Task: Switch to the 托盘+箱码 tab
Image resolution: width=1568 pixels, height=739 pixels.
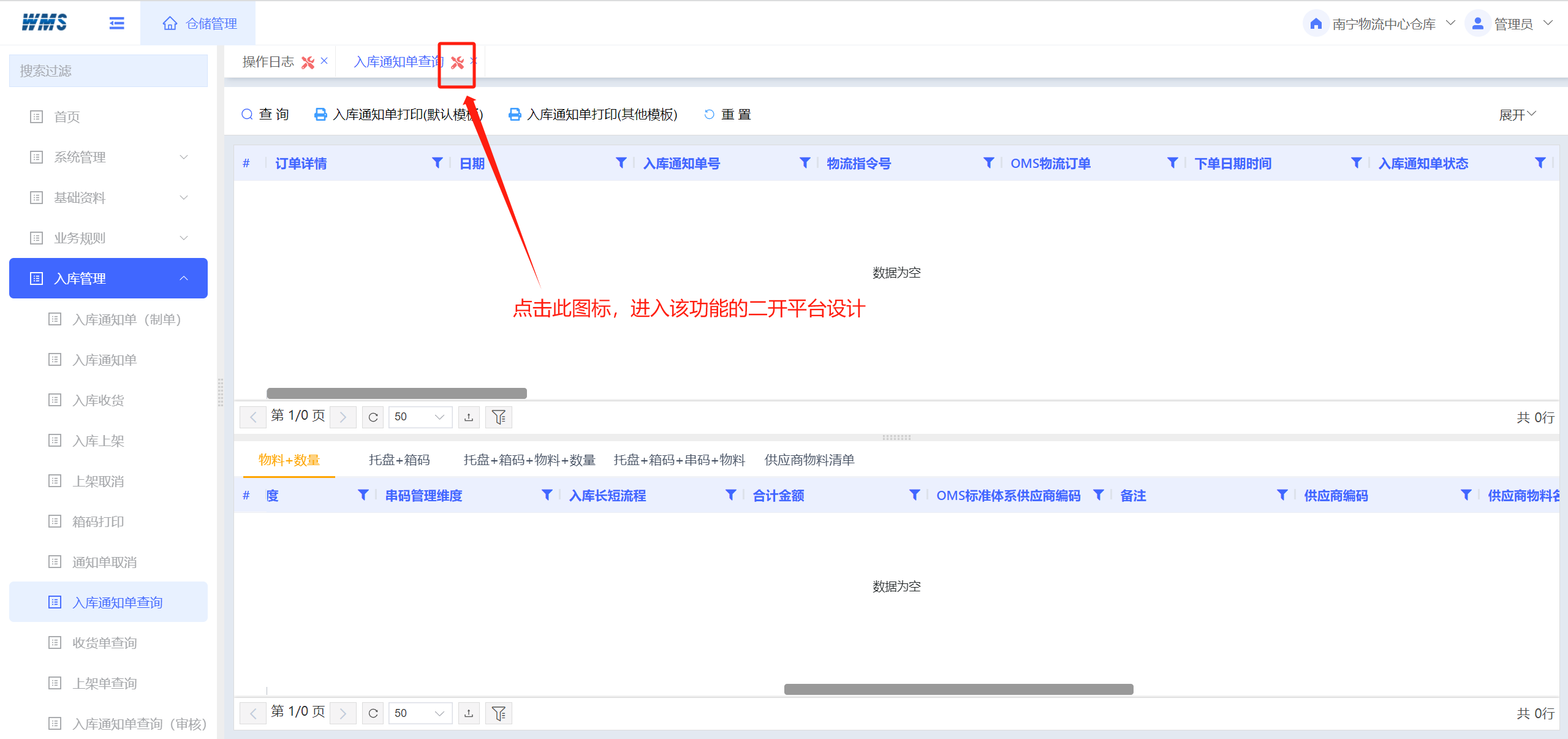Action: click(x=399, y=460)
